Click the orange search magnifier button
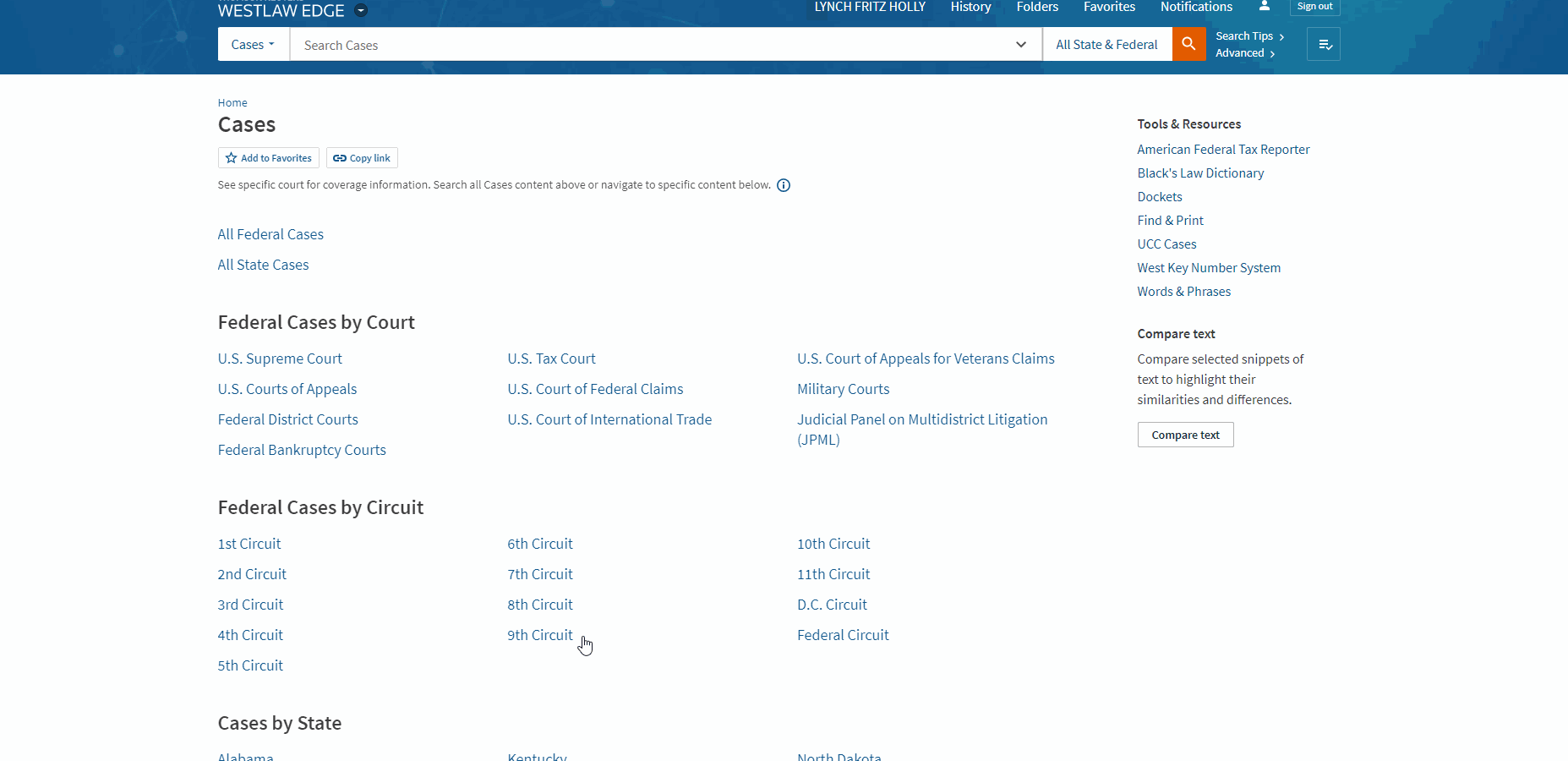Image resolution: width=1568 pixels, height=761 pixels. click(x=1188, y=44)
